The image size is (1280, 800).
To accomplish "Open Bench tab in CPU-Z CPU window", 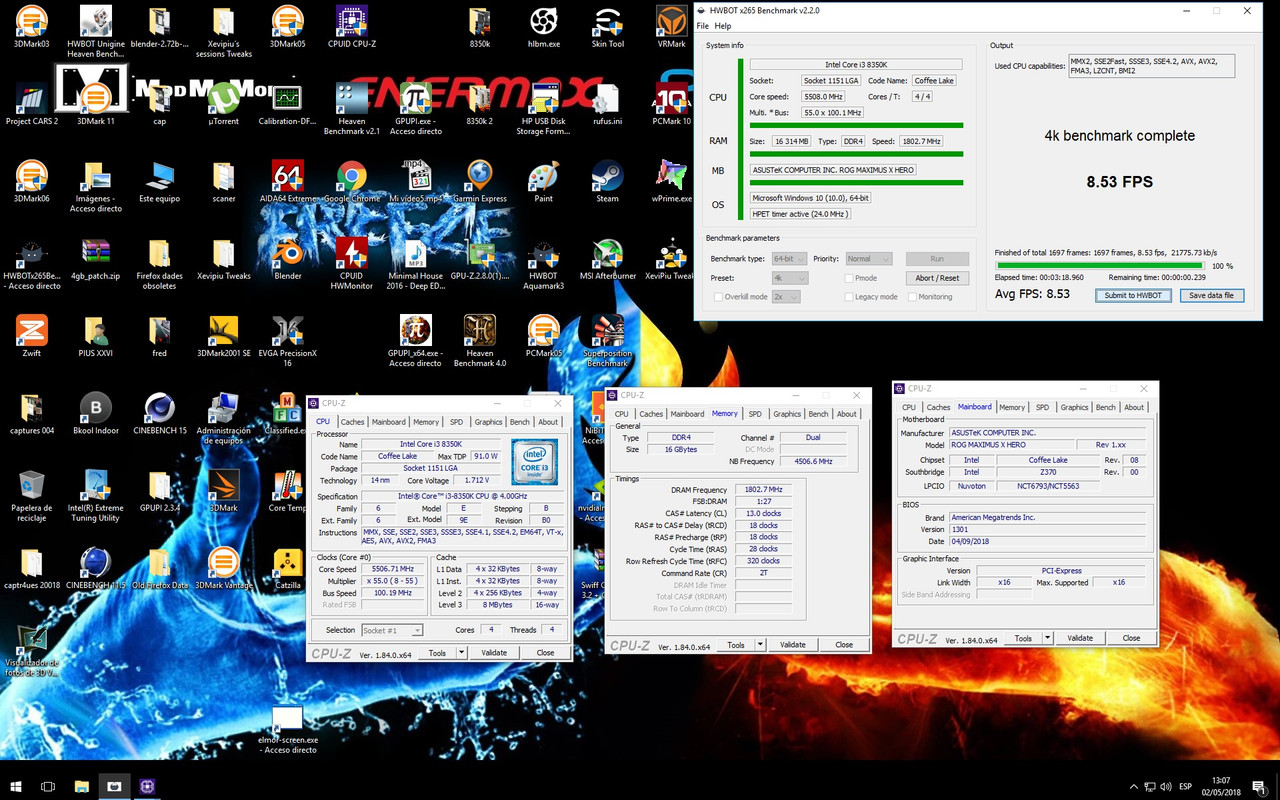I will click(520, 422).
